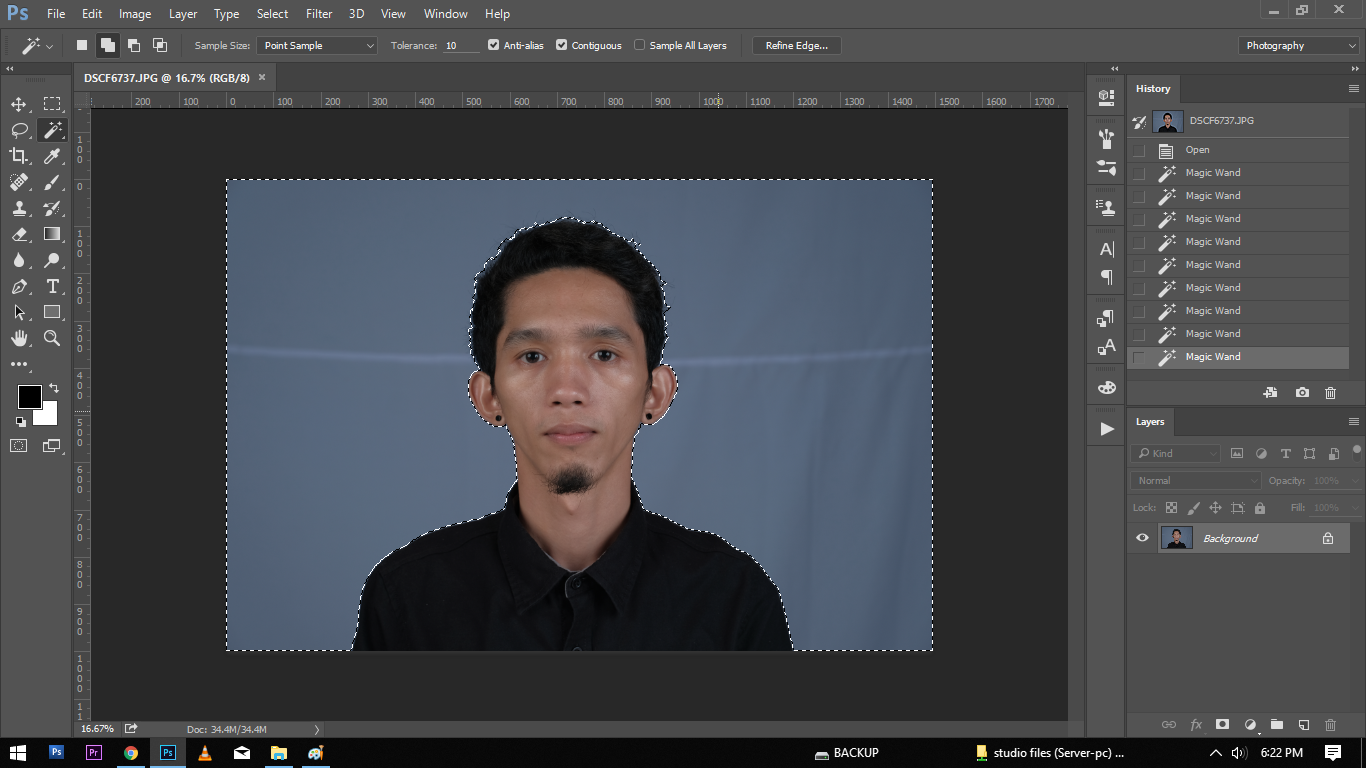Open the Select menu

click(x=272, y=14)
